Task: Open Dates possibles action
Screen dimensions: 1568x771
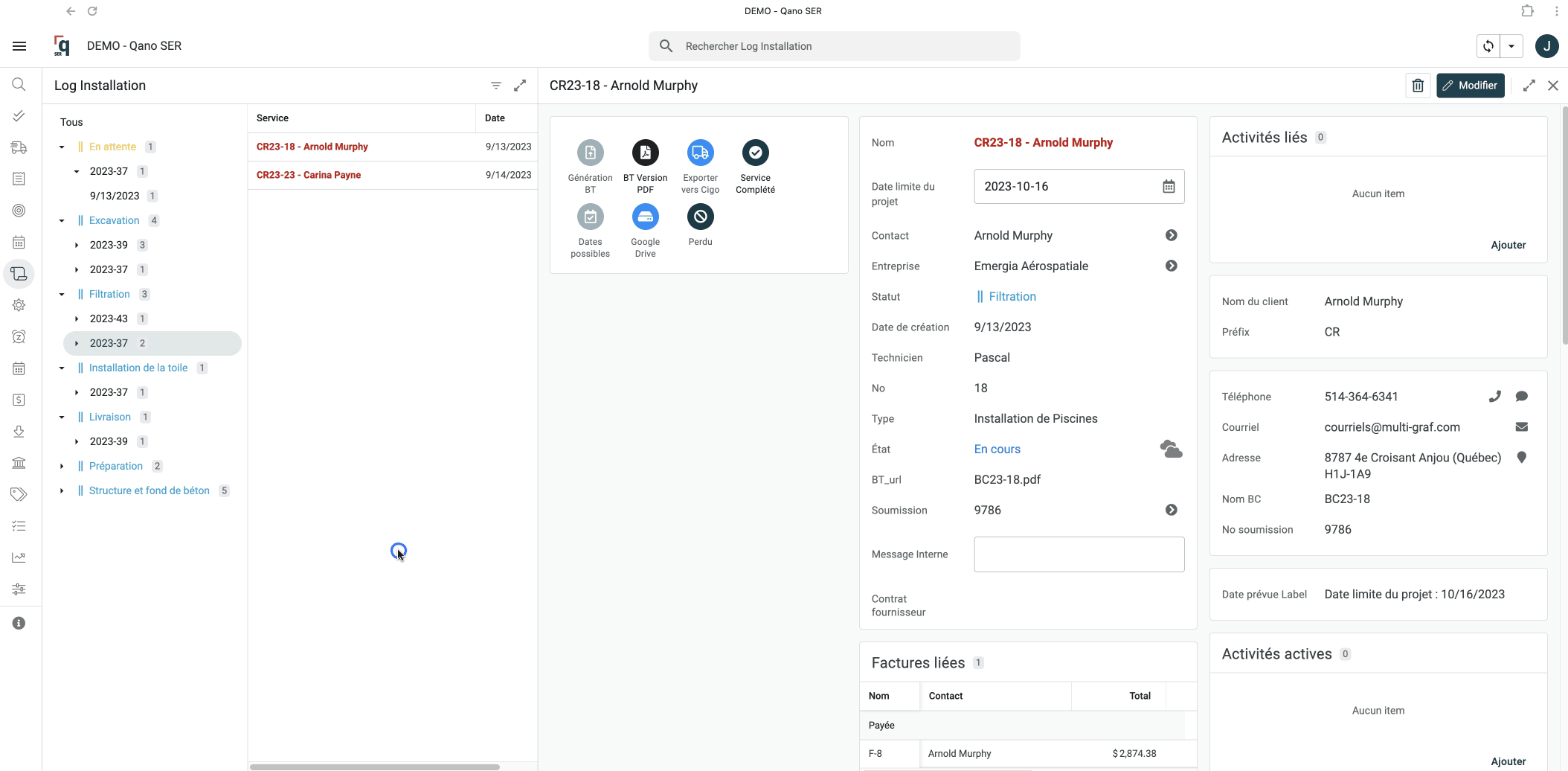Action: 590,217
